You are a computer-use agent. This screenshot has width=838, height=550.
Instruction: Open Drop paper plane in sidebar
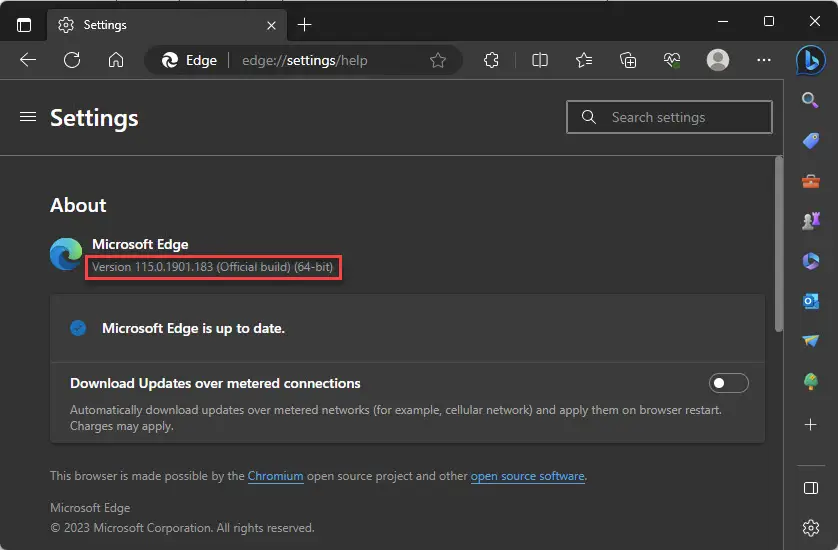[811, 340]
